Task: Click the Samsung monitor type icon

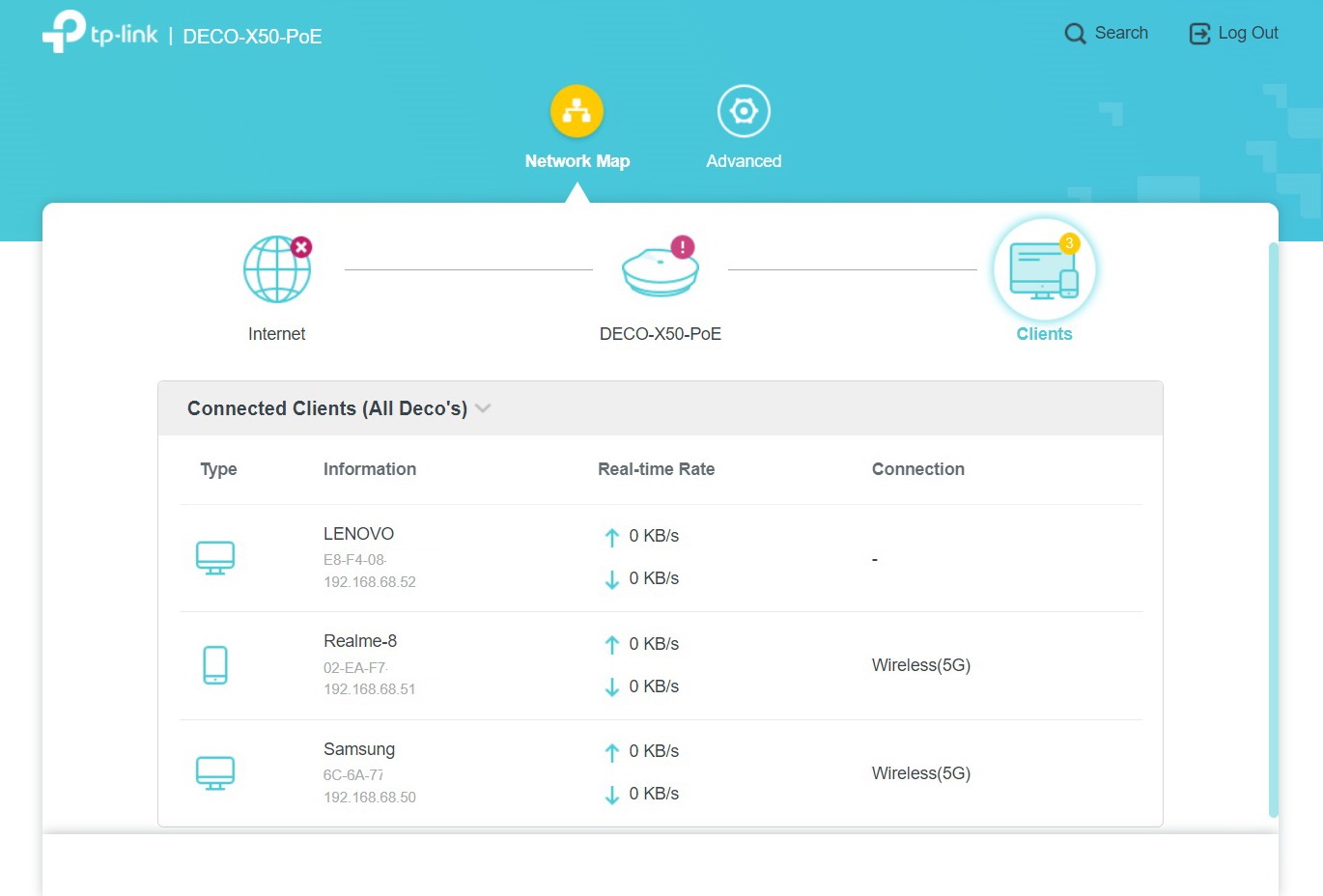Action: tap(215, 773)
